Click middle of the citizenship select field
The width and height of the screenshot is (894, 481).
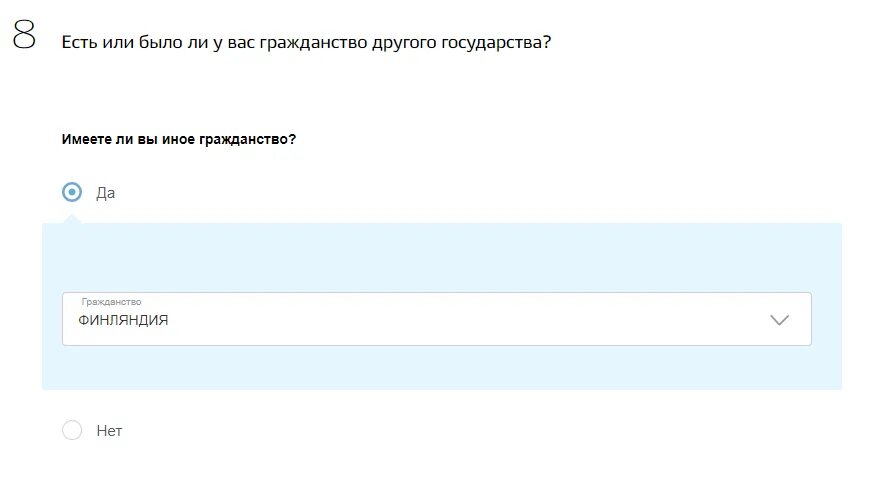click(437, 319)
